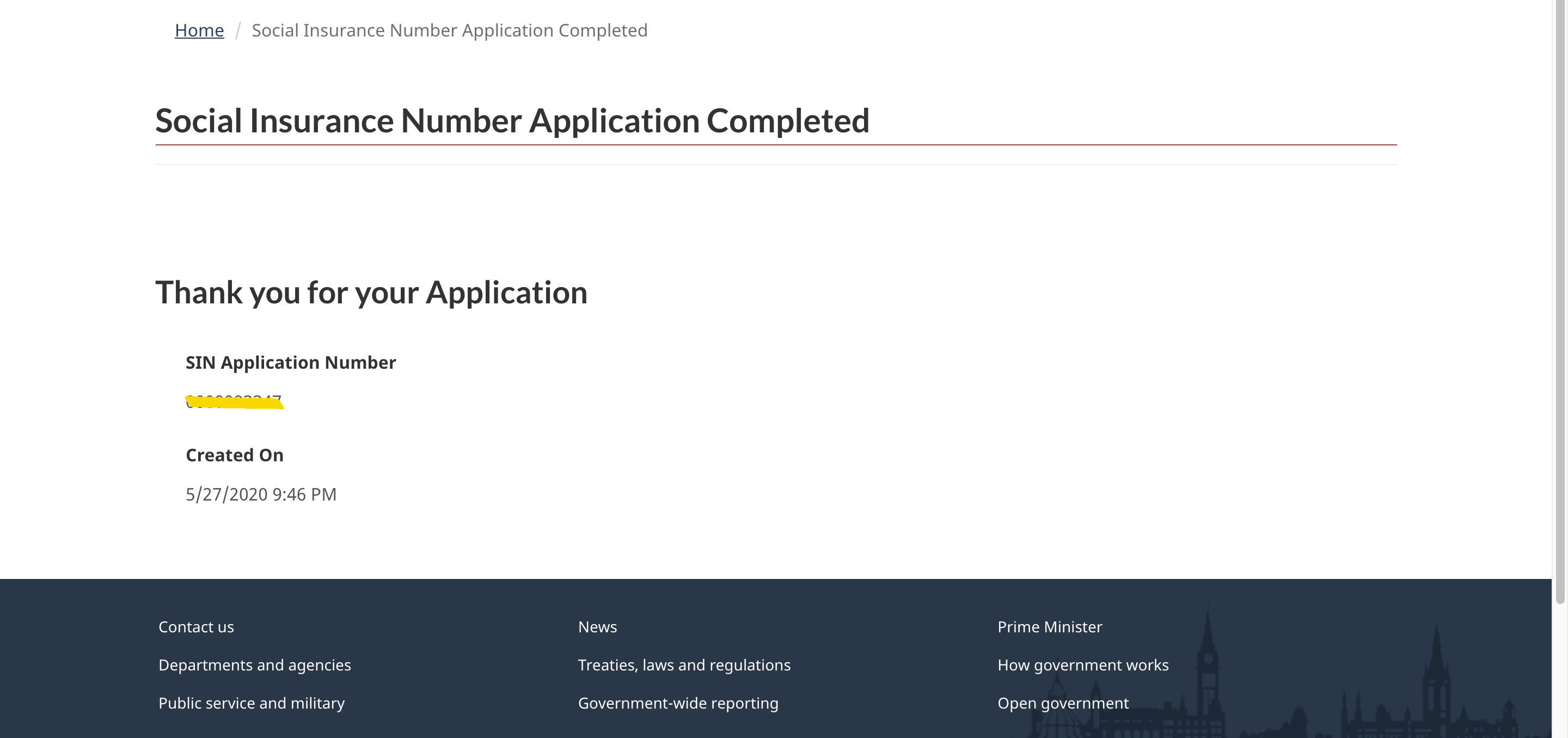The height and width of the screenshot is (738, 1568).
Task: Expand the breadcrumb navigation trail
Action: tap(199, 29)
